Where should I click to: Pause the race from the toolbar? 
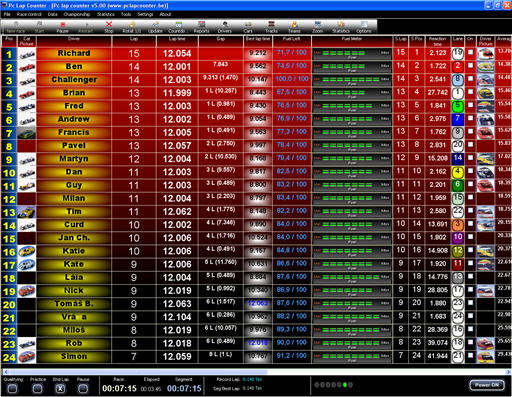coord(62,27)
